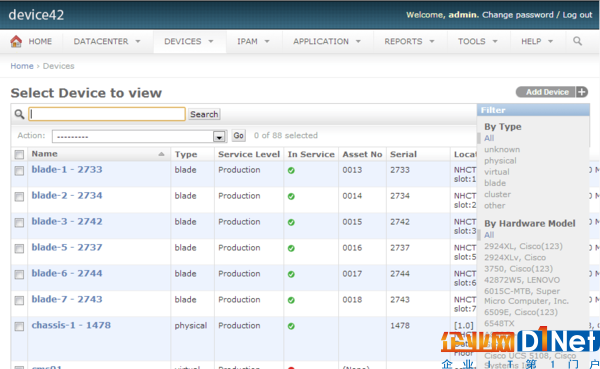
Task: Click the green in-service icon for chassis-1
Action: 291,326
